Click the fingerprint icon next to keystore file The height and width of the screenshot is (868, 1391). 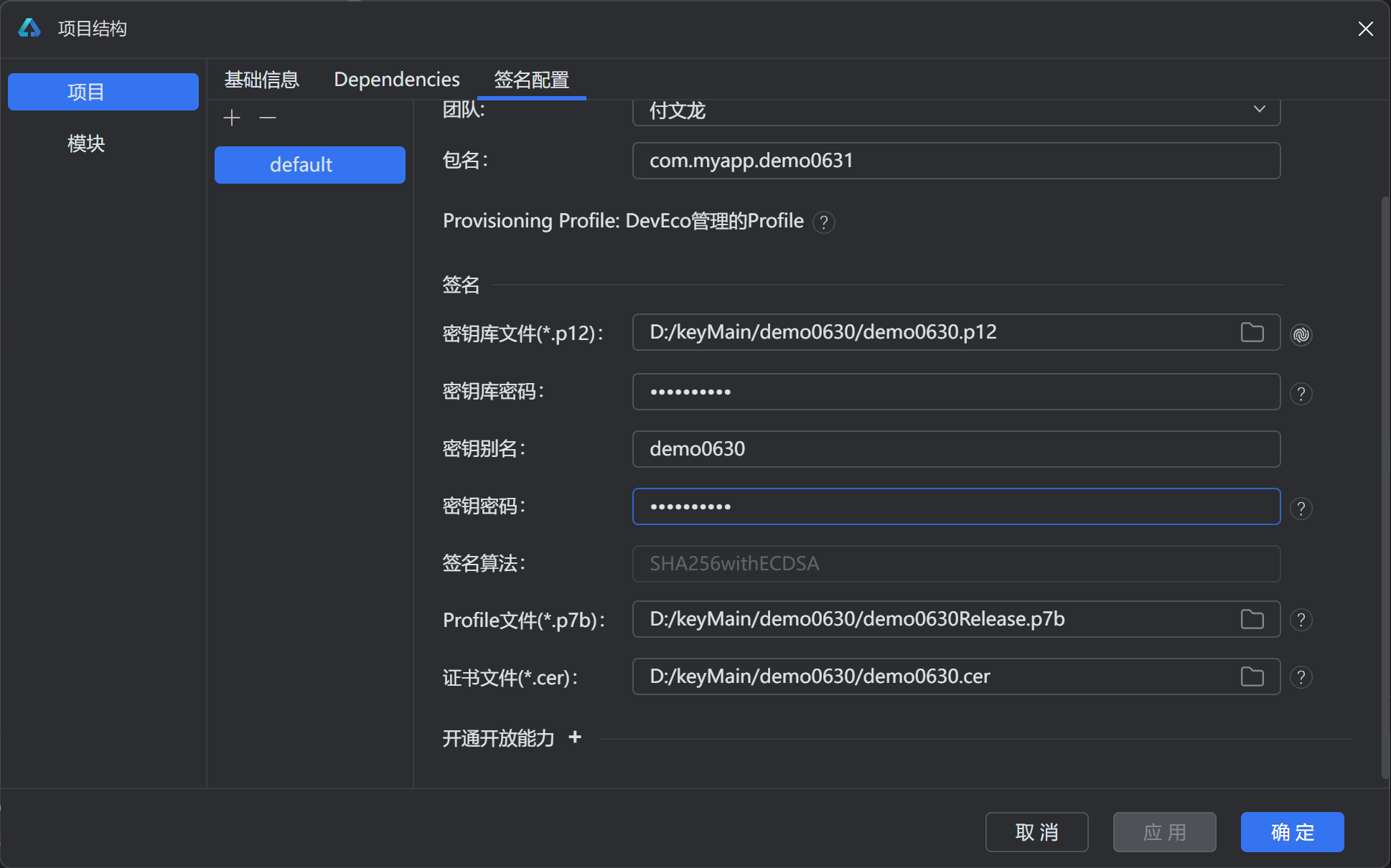[1301, 334]
